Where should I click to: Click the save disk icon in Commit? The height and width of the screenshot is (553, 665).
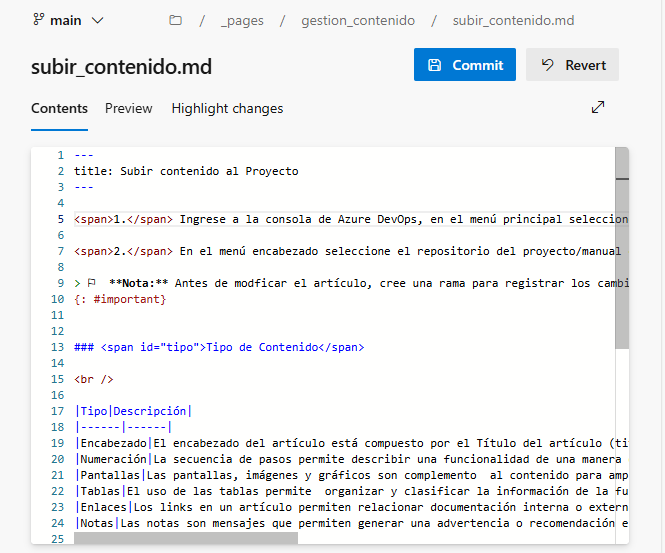pos(435,65)
